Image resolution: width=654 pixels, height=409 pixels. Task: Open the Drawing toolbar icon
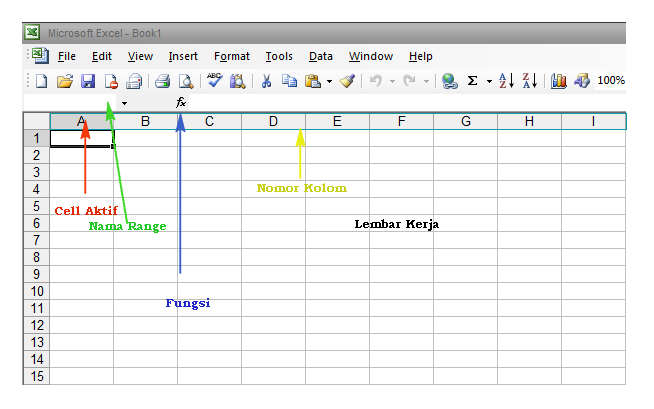[582, 80]
